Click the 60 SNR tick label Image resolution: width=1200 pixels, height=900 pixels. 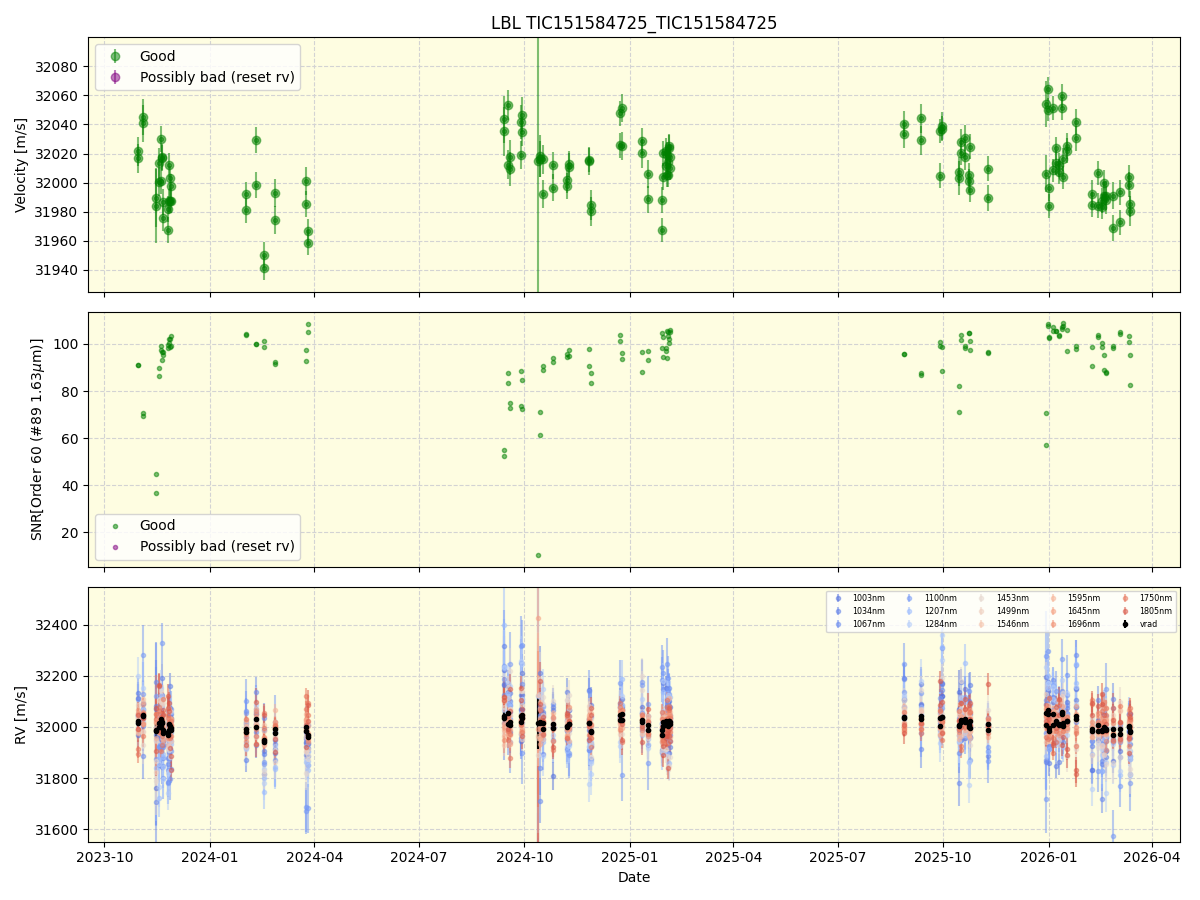[70, 438]
